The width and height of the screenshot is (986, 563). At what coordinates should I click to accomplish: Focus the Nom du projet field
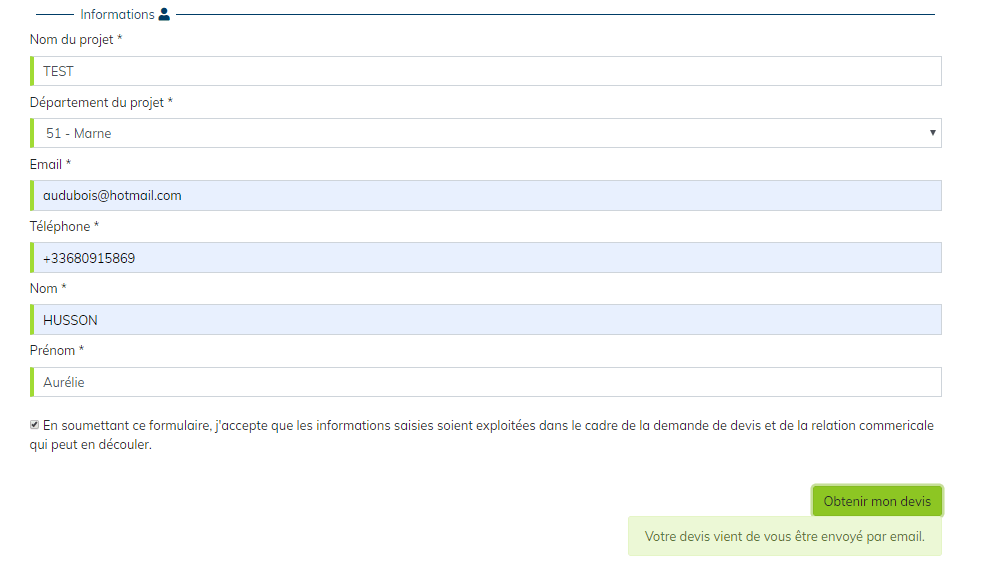click(x=486, y=71)
